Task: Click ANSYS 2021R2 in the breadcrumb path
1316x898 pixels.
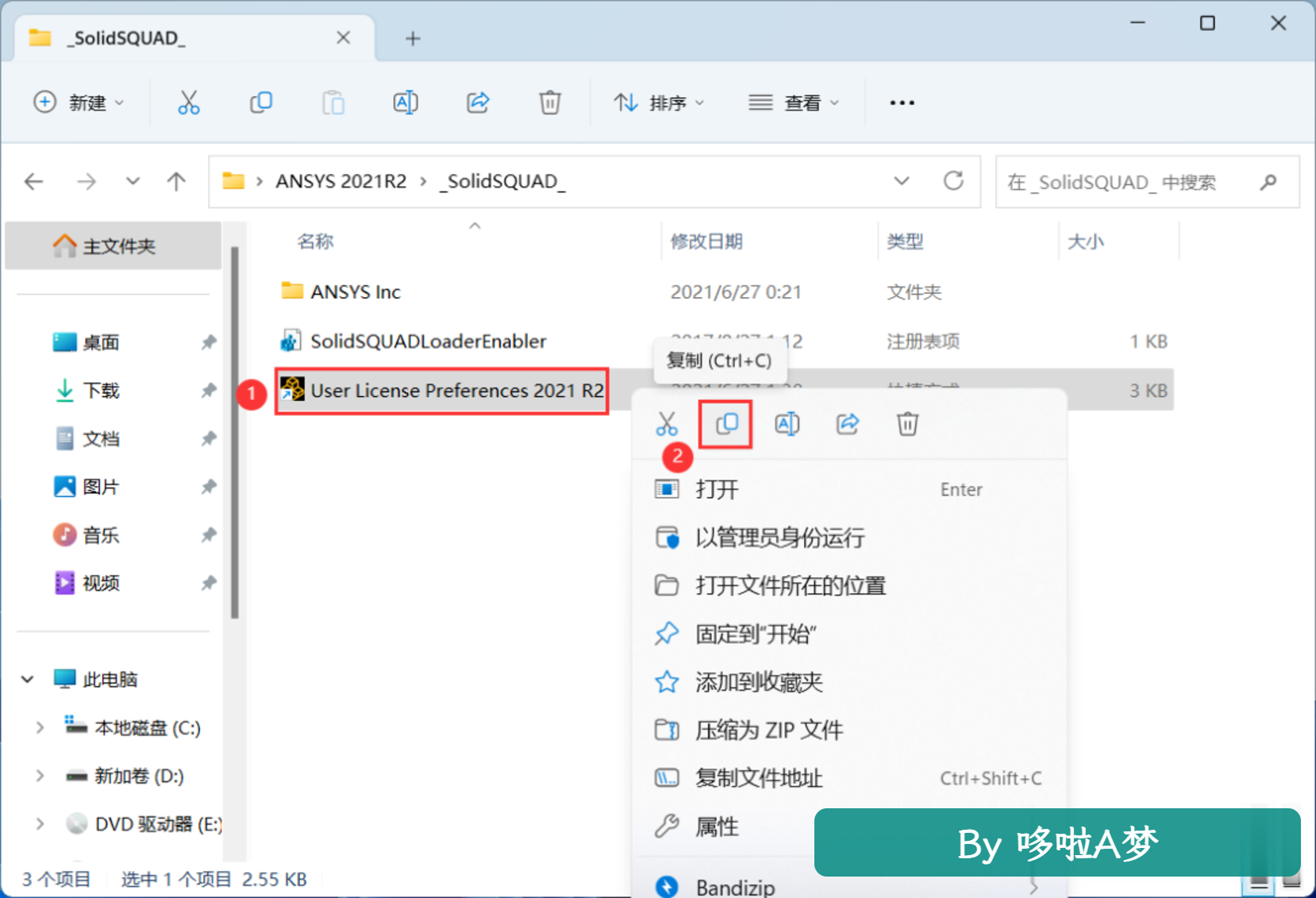Action: [x=341, y=181]
